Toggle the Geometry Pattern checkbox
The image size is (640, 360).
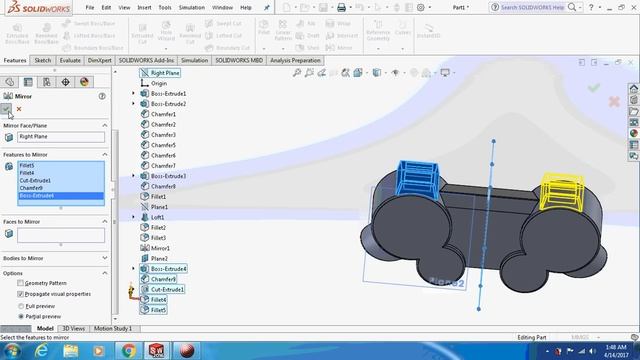point(20,283)
